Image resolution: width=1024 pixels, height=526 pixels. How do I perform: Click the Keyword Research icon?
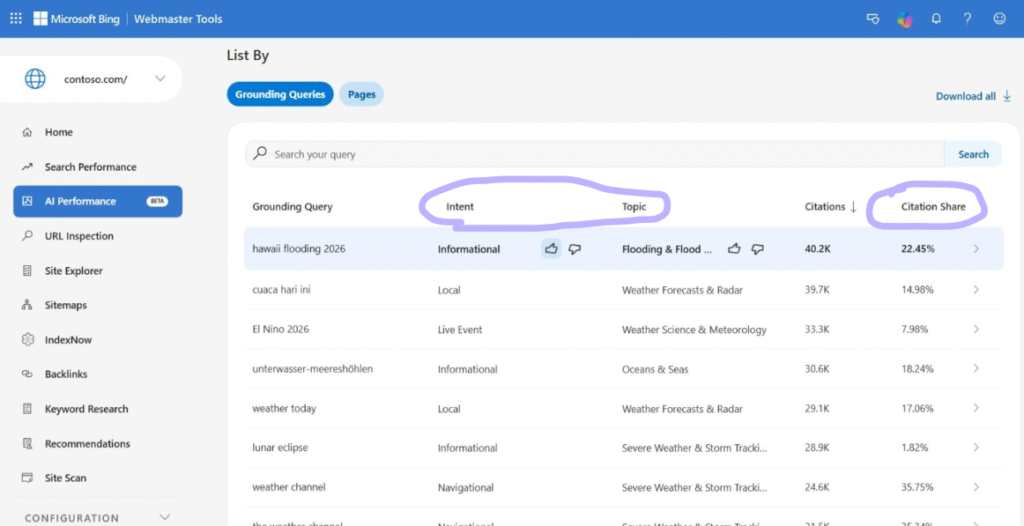coord(27,409)
